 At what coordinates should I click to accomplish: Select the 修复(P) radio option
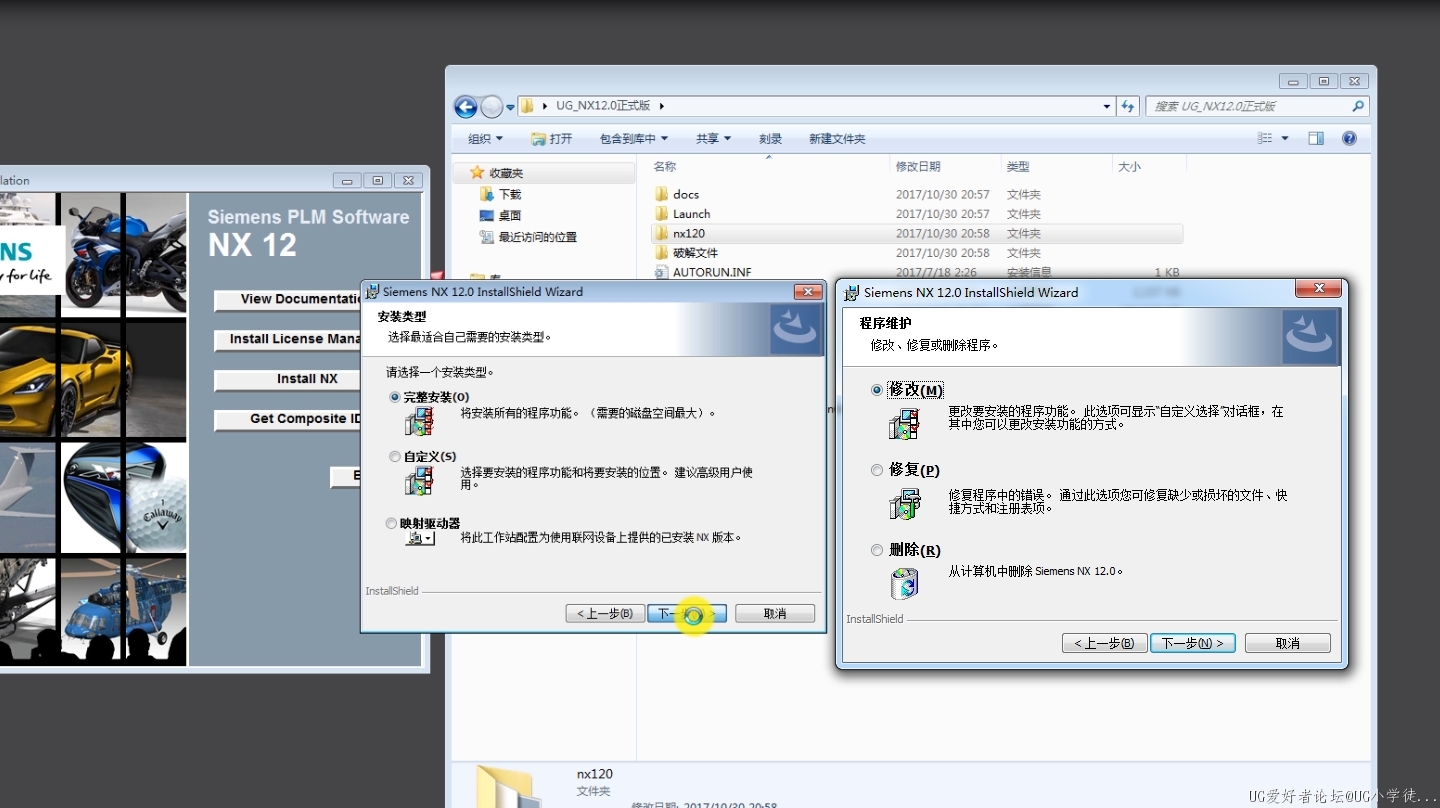[x=877, y=470]
